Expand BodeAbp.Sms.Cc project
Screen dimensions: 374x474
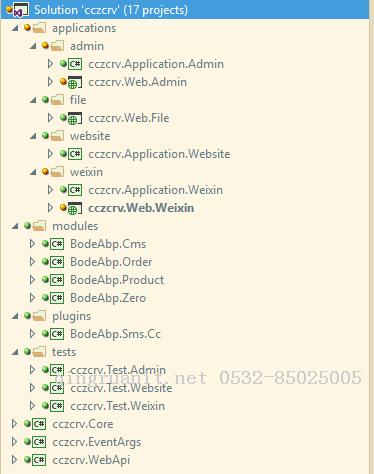pos(32,334)
